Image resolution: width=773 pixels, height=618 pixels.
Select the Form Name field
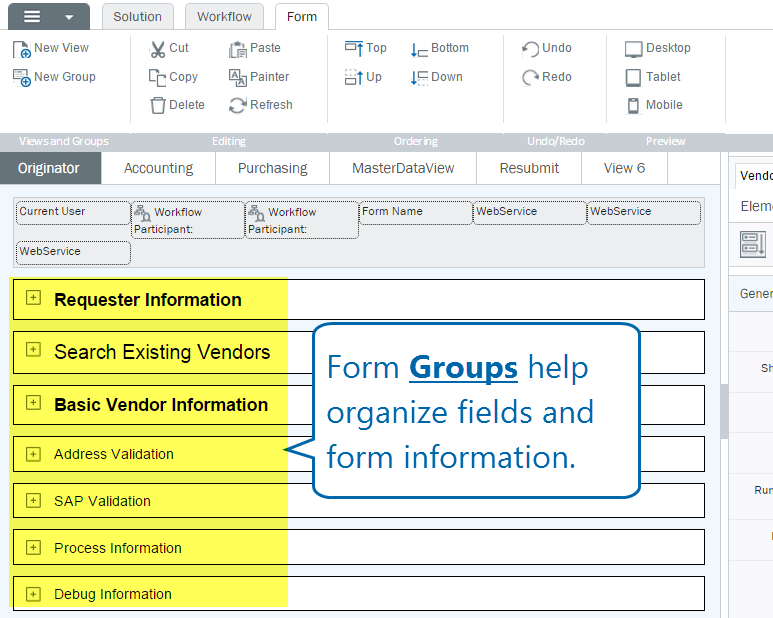(416, 212)
